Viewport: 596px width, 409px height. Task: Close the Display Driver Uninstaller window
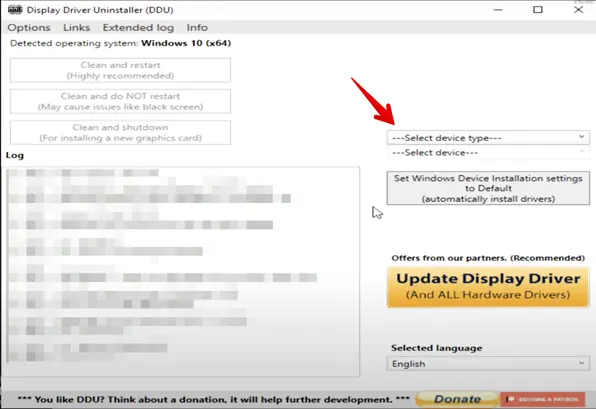(578, 10)
